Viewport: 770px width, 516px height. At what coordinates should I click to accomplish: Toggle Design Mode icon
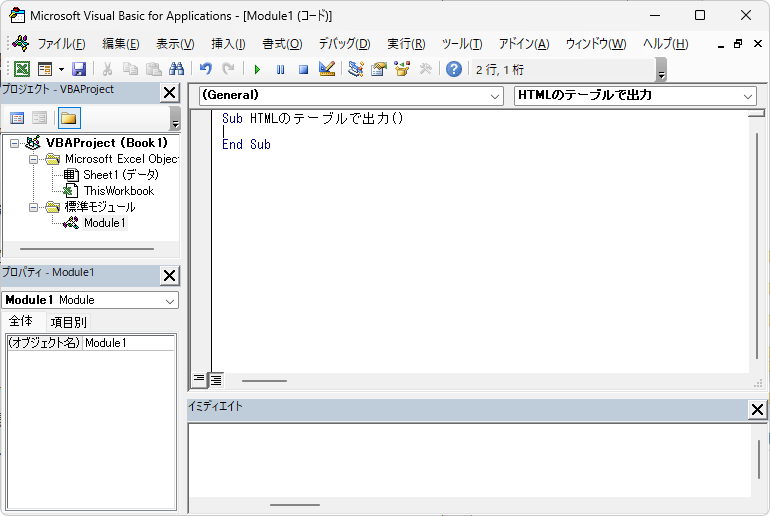327,69
